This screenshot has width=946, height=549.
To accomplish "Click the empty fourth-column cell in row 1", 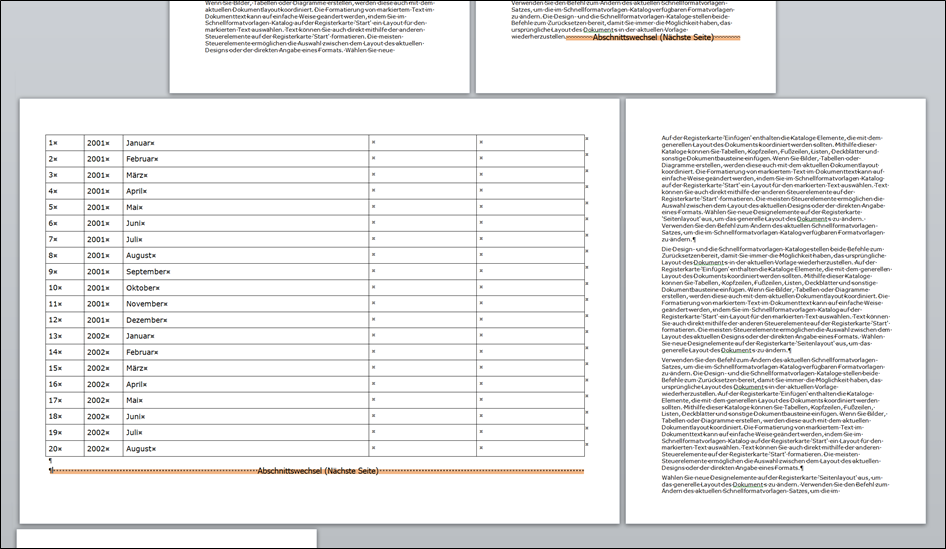I will point(422,143).
